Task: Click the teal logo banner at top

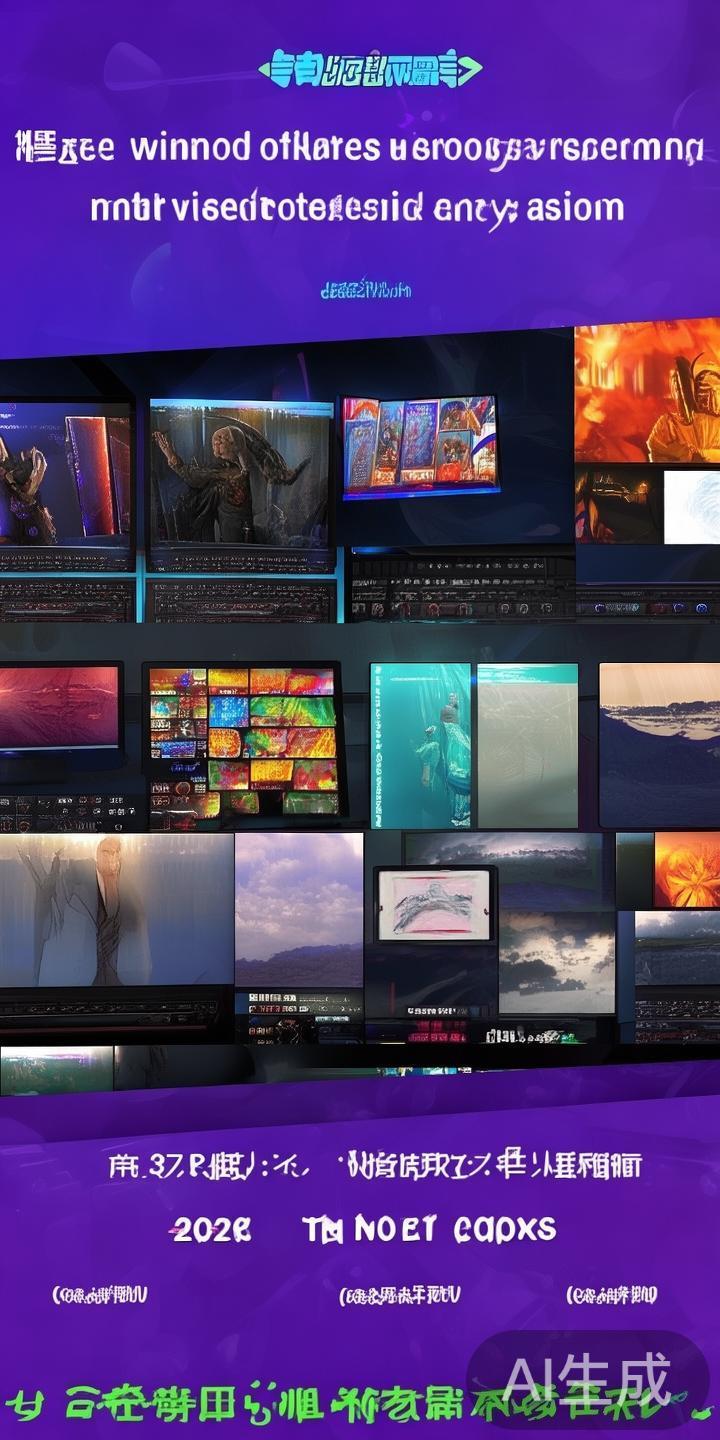Action: click(370, 71)
